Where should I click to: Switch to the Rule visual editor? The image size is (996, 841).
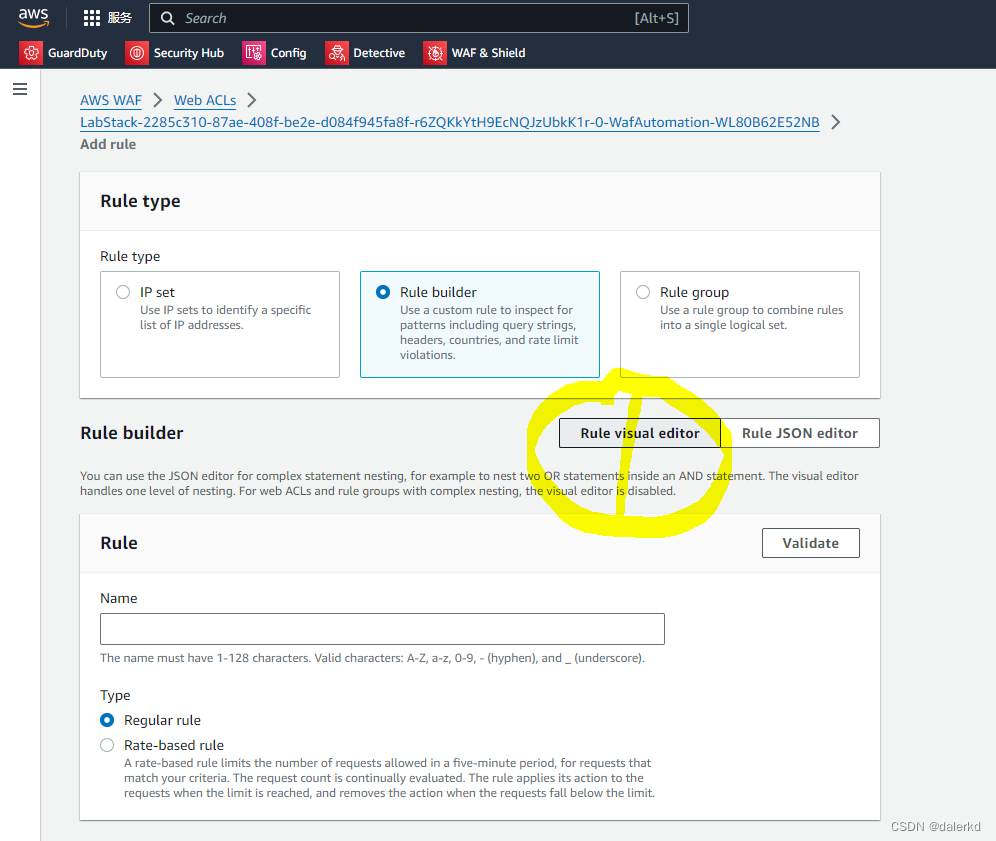640,433
